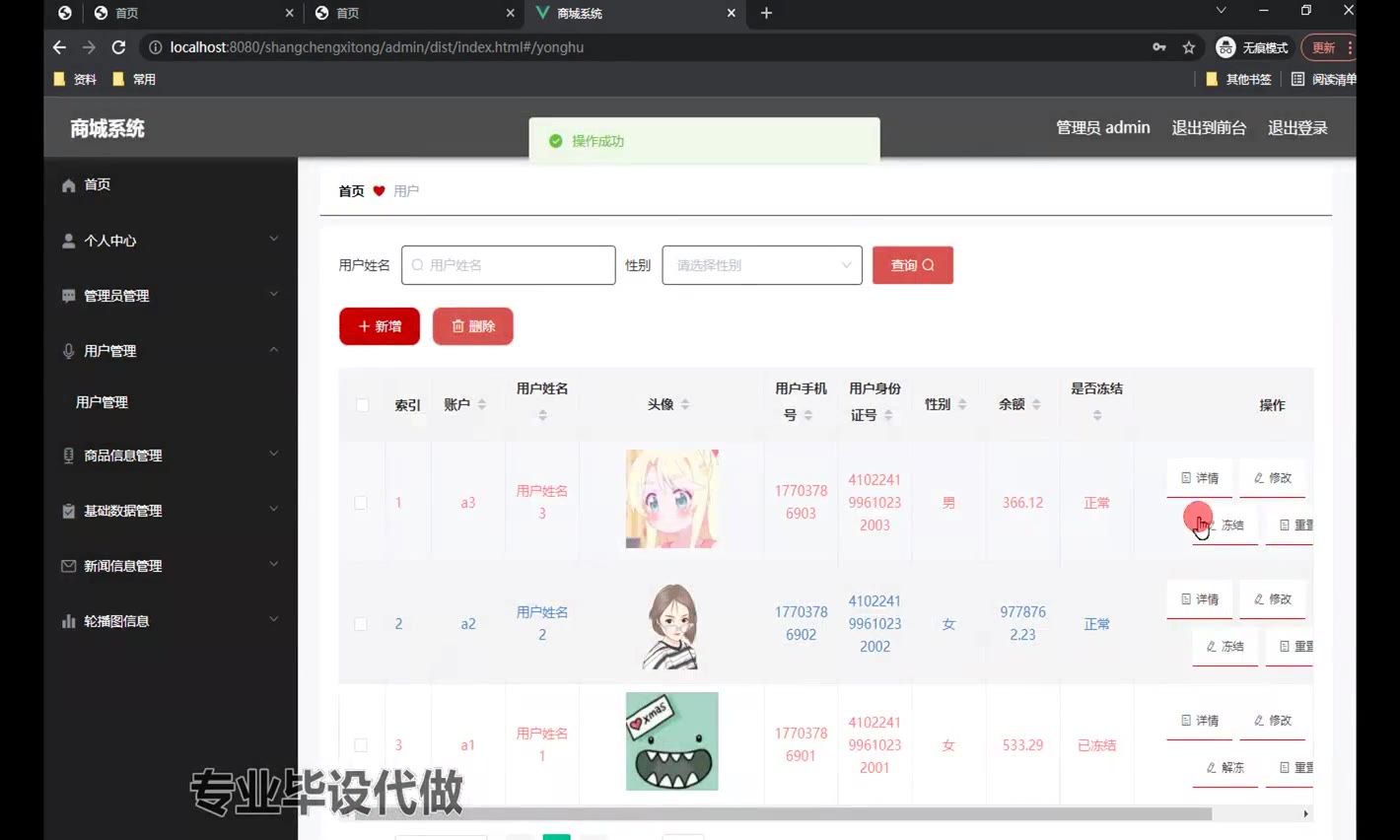This screenshot has width=1400, height=840.
Task: Click the chat icon beside 管理员管理
Action: point(68,296)
